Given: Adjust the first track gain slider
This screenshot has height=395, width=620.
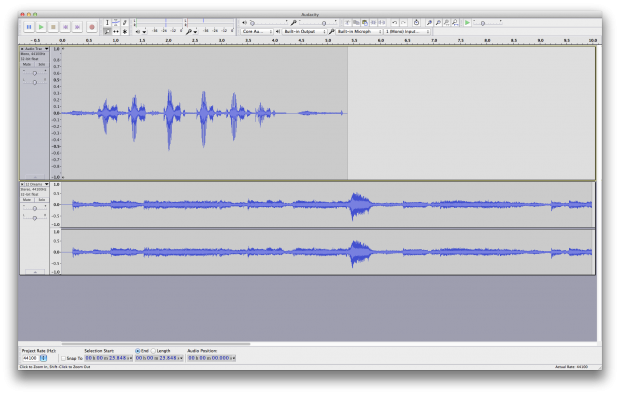Looking at the screenshot, I should coord(35,73).
